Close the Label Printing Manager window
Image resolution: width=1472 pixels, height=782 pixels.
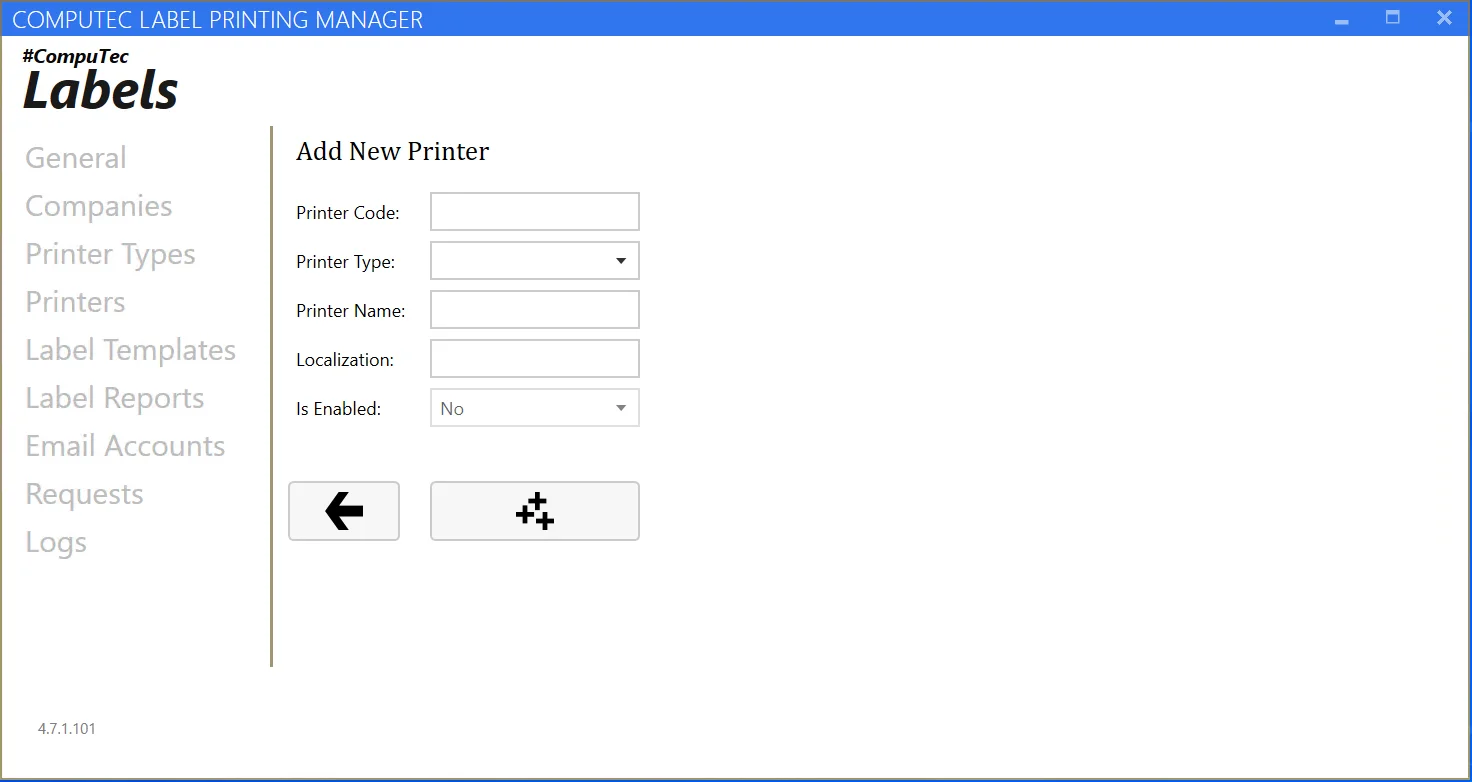pos(1444,18)
